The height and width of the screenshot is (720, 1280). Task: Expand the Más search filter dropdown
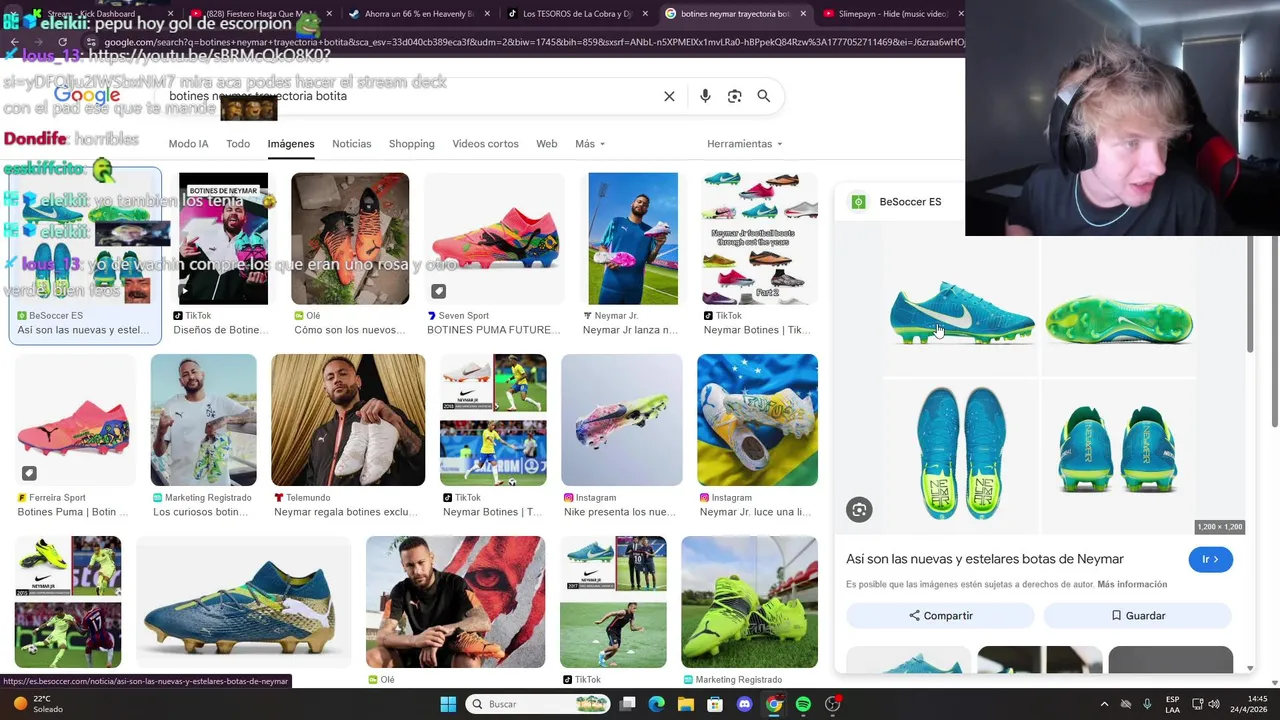(x=590, y=144)
